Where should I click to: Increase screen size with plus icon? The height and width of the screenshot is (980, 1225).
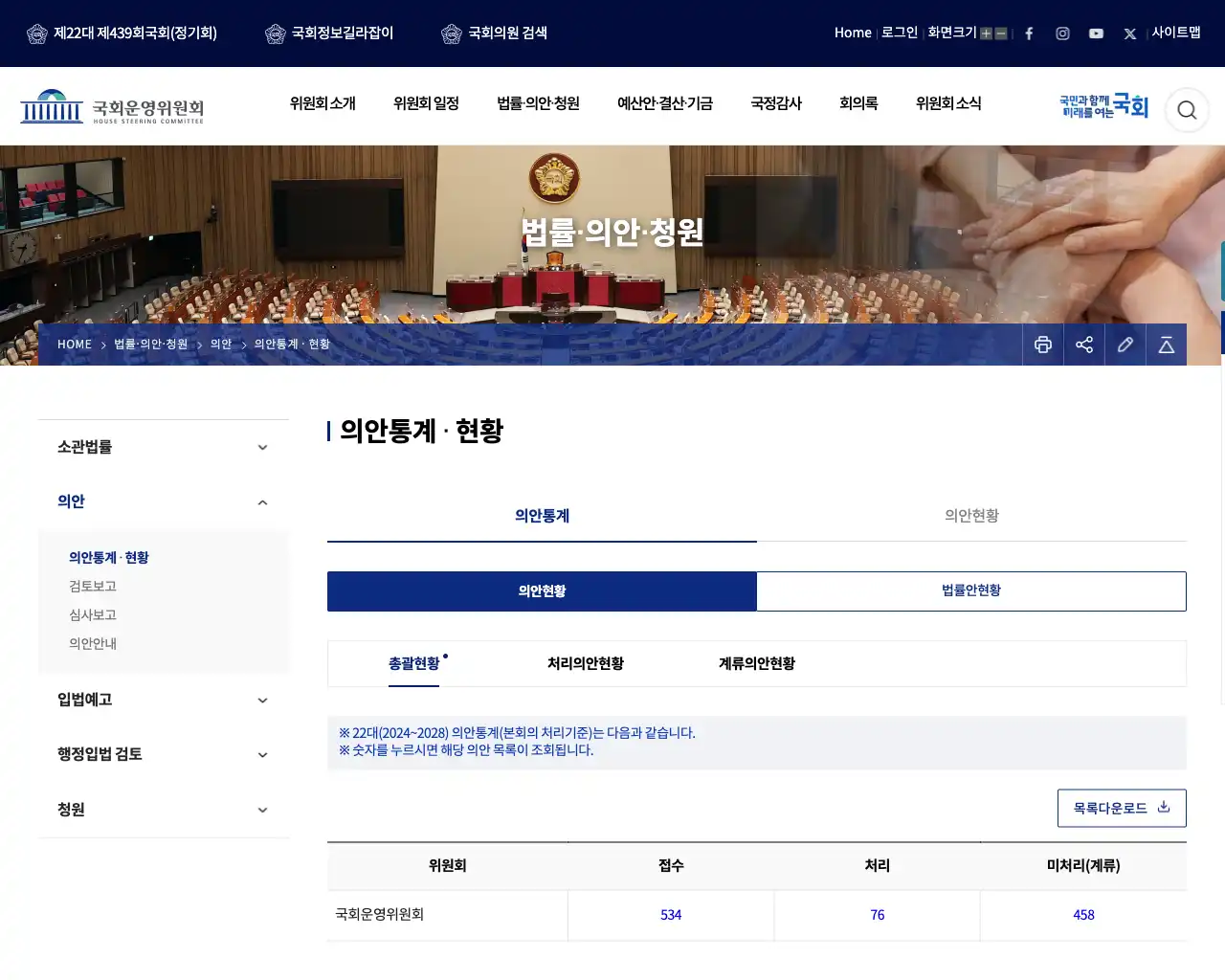pos(986,33)
